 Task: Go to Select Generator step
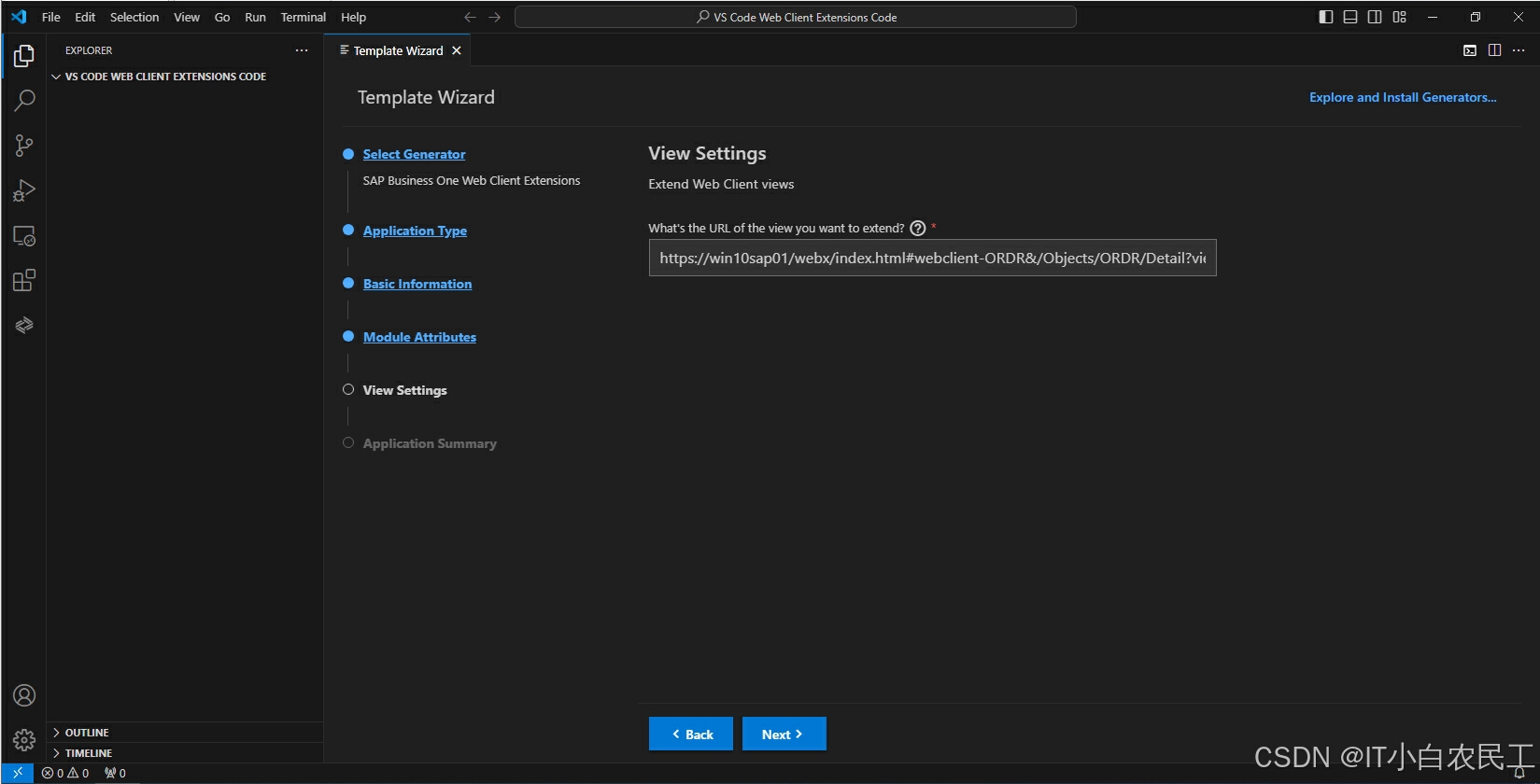pyautogui.click(x=414, y=154)
